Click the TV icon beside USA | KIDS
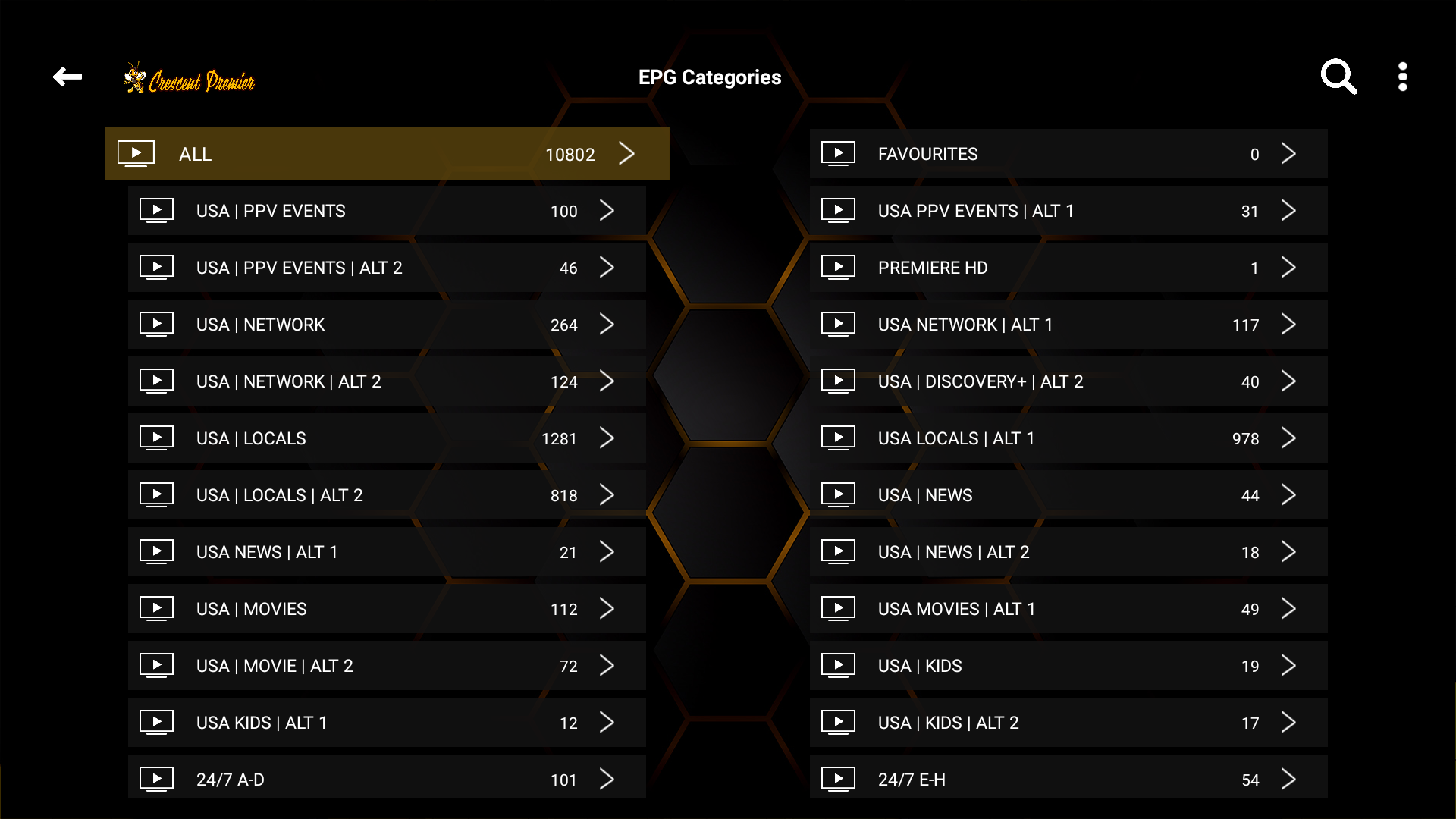 click(x=838, y=665)
